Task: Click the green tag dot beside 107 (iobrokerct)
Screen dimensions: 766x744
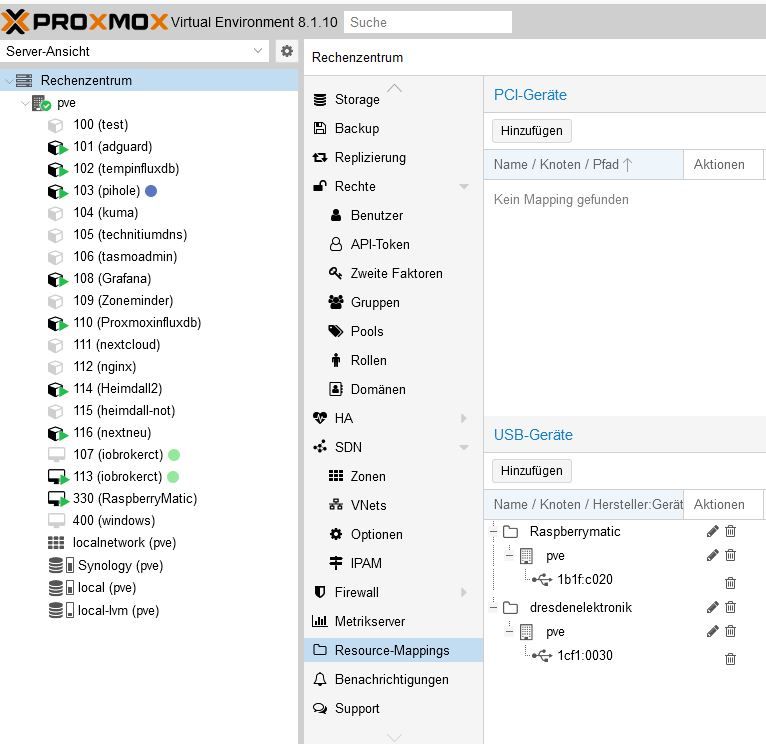Action: point(174,455)
